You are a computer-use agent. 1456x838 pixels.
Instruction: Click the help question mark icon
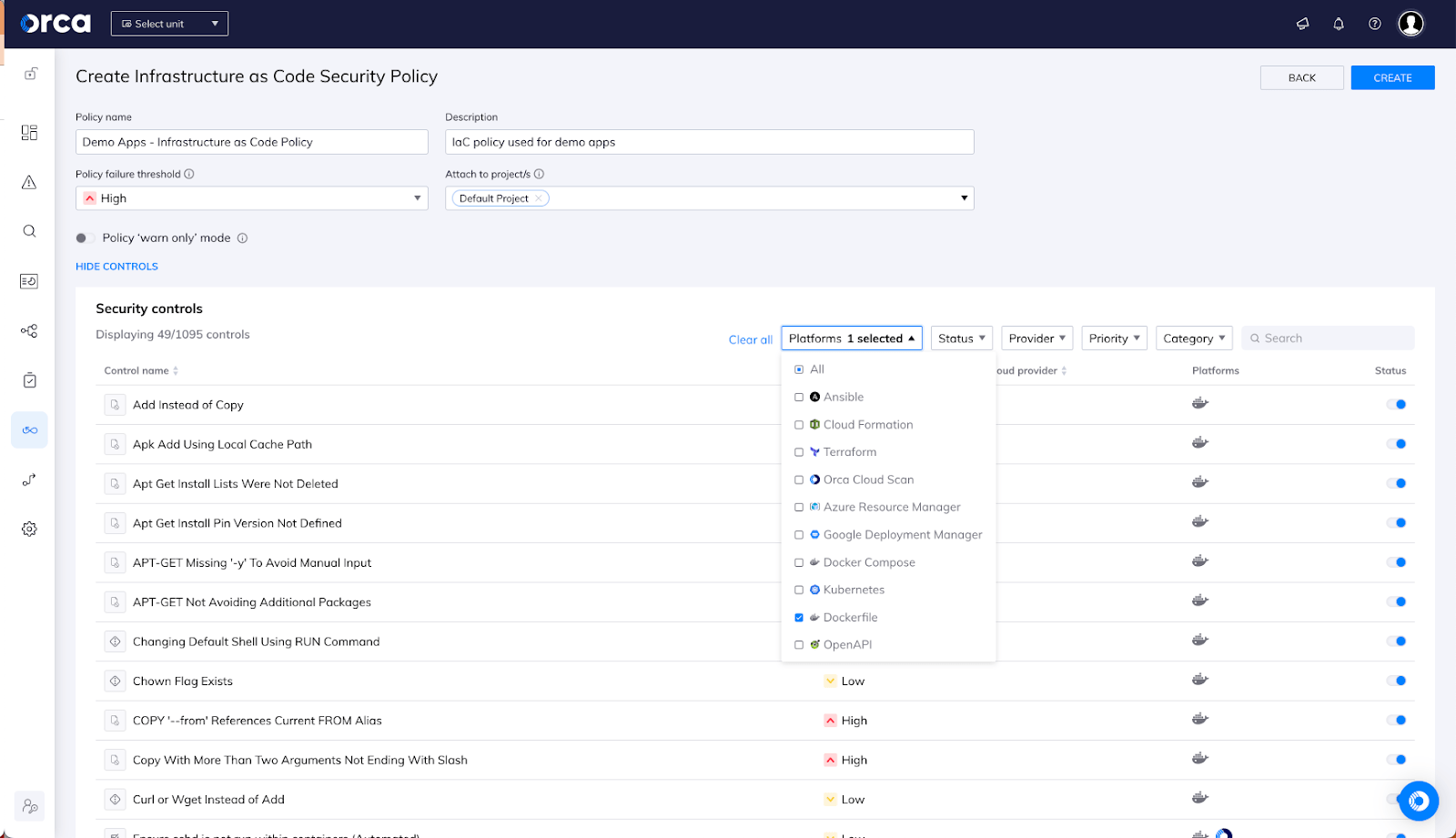1374,24
